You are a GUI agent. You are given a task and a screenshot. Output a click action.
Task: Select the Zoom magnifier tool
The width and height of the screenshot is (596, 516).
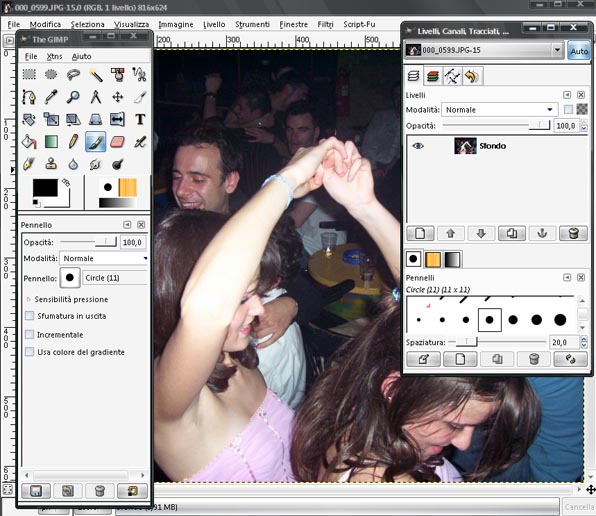pos(73,97)
